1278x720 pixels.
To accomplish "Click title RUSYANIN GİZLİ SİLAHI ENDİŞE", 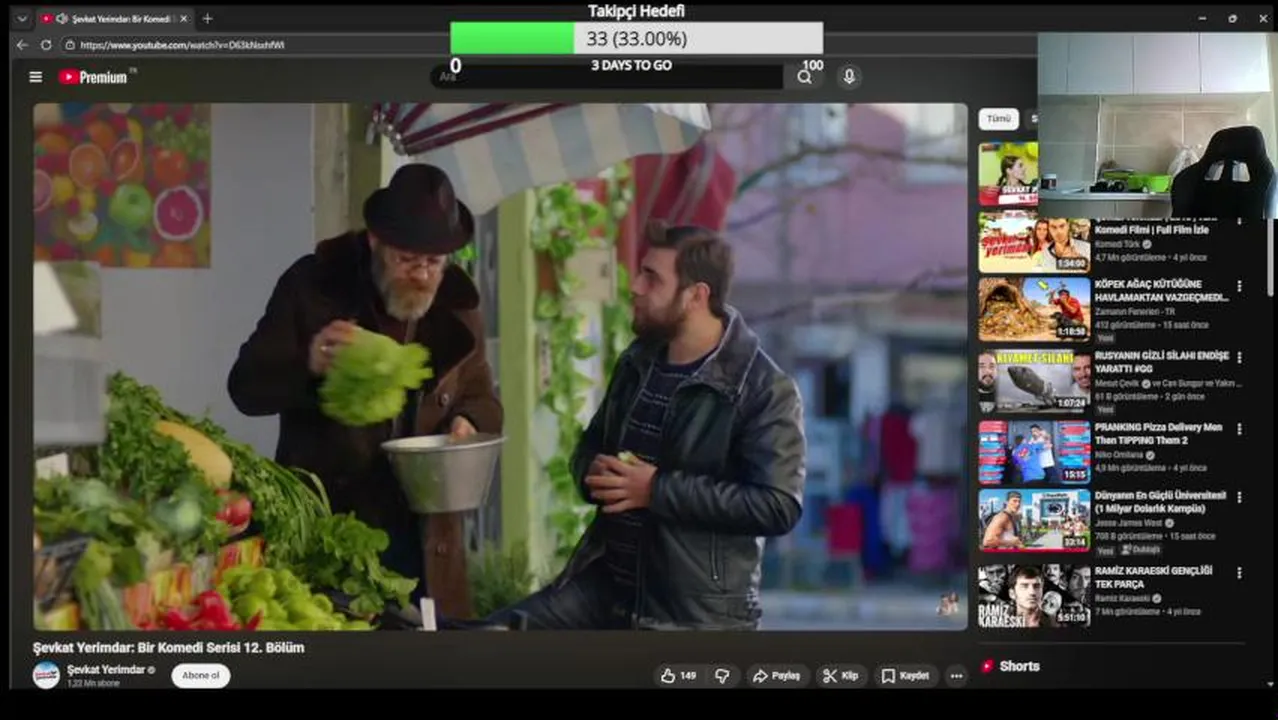I will coord(1160,362).
